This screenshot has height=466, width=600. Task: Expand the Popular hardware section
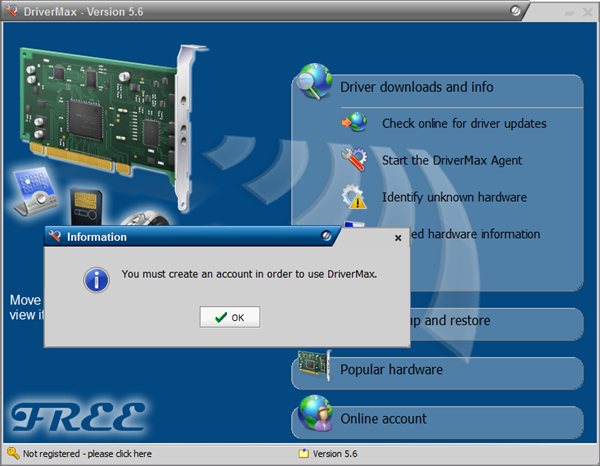tap(392, 370)
